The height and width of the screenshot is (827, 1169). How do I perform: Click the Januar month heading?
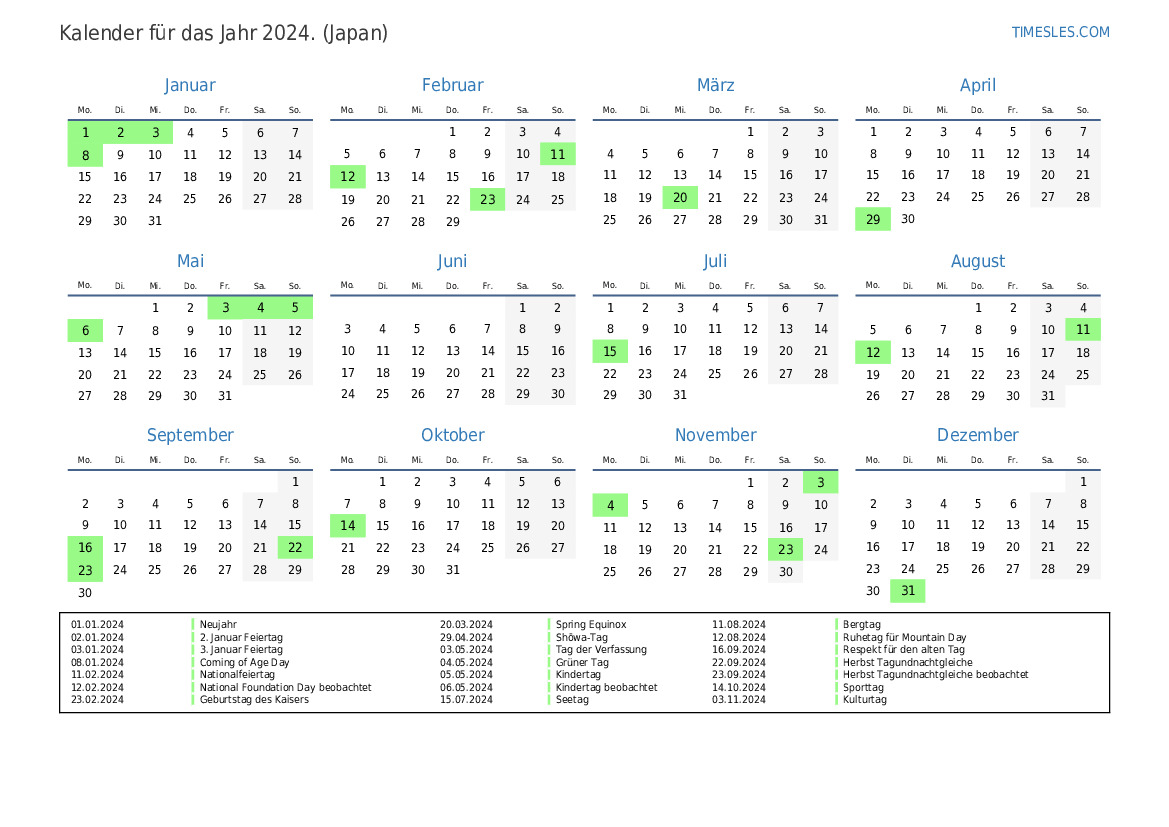190,86
